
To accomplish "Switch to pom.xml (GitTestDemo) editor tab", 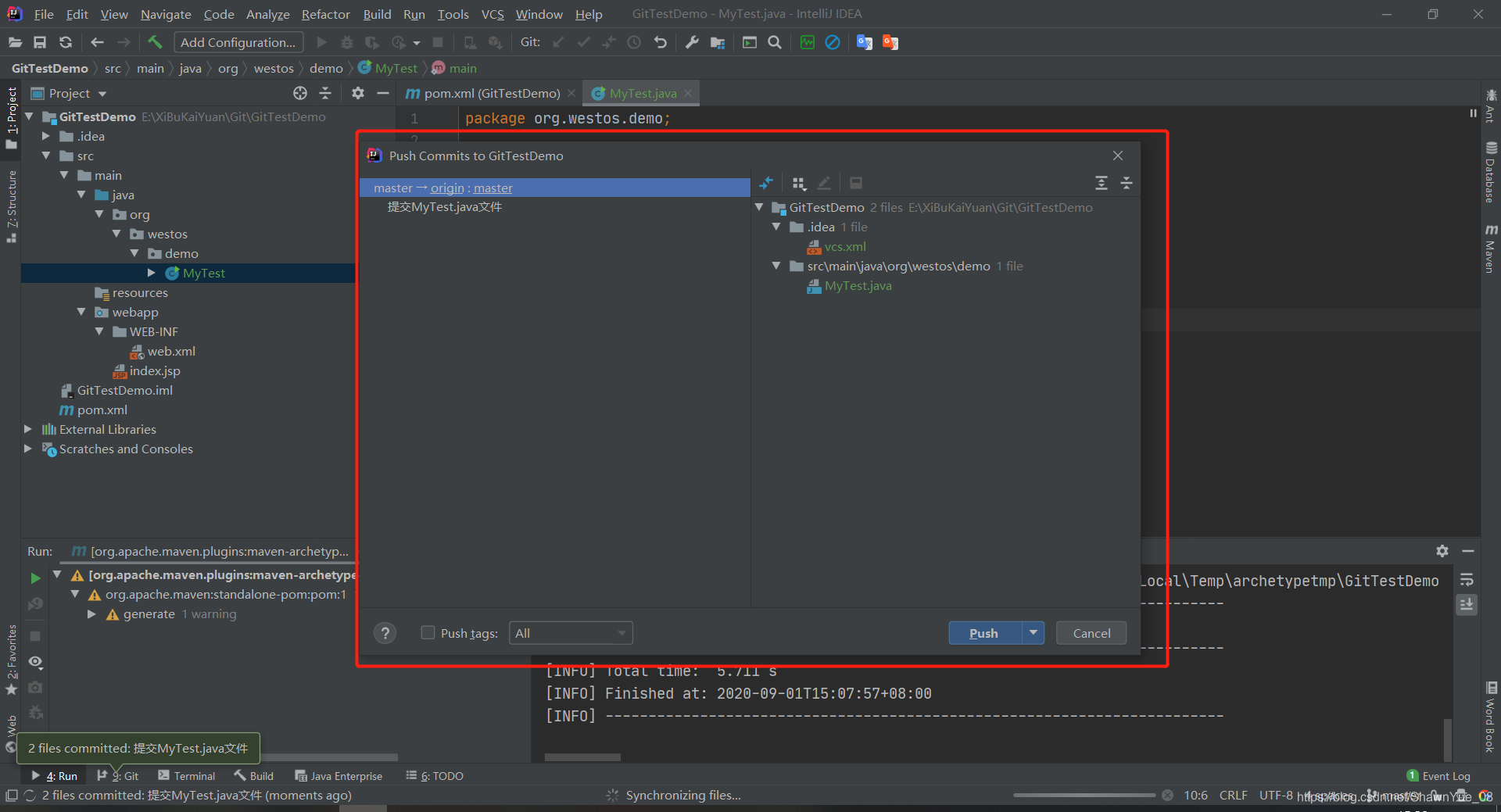I will pos(492,93).
